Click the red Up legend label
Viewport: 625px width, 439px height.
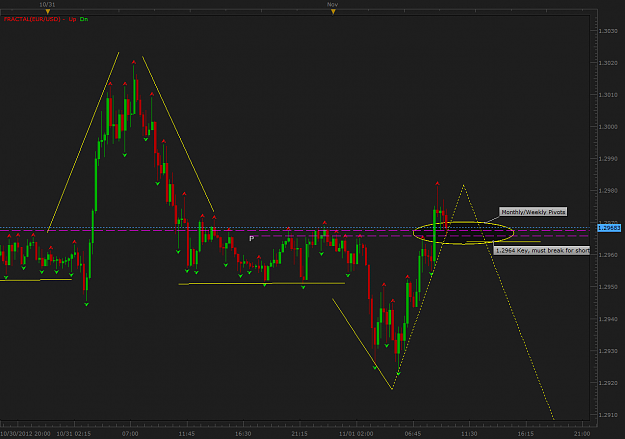click(72, 19)
